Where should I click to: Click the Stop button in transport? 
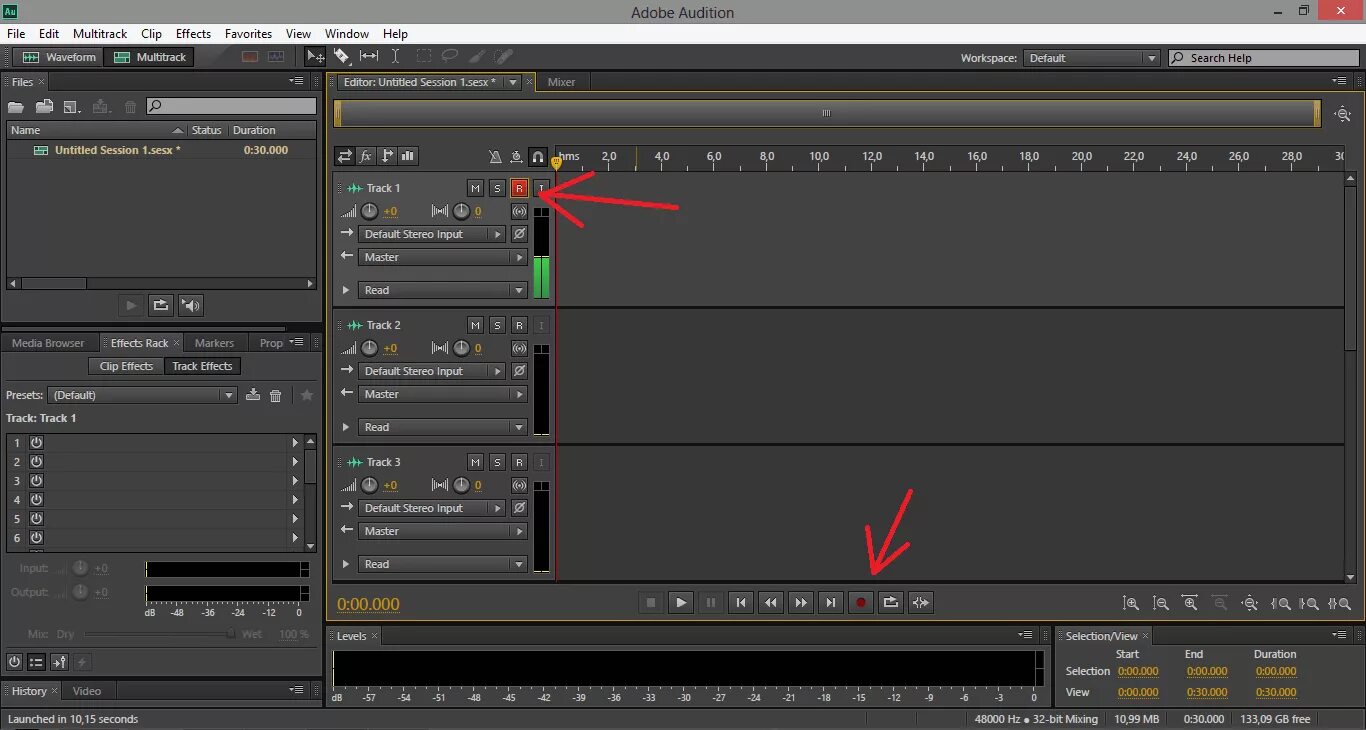(x=651, y=602)
